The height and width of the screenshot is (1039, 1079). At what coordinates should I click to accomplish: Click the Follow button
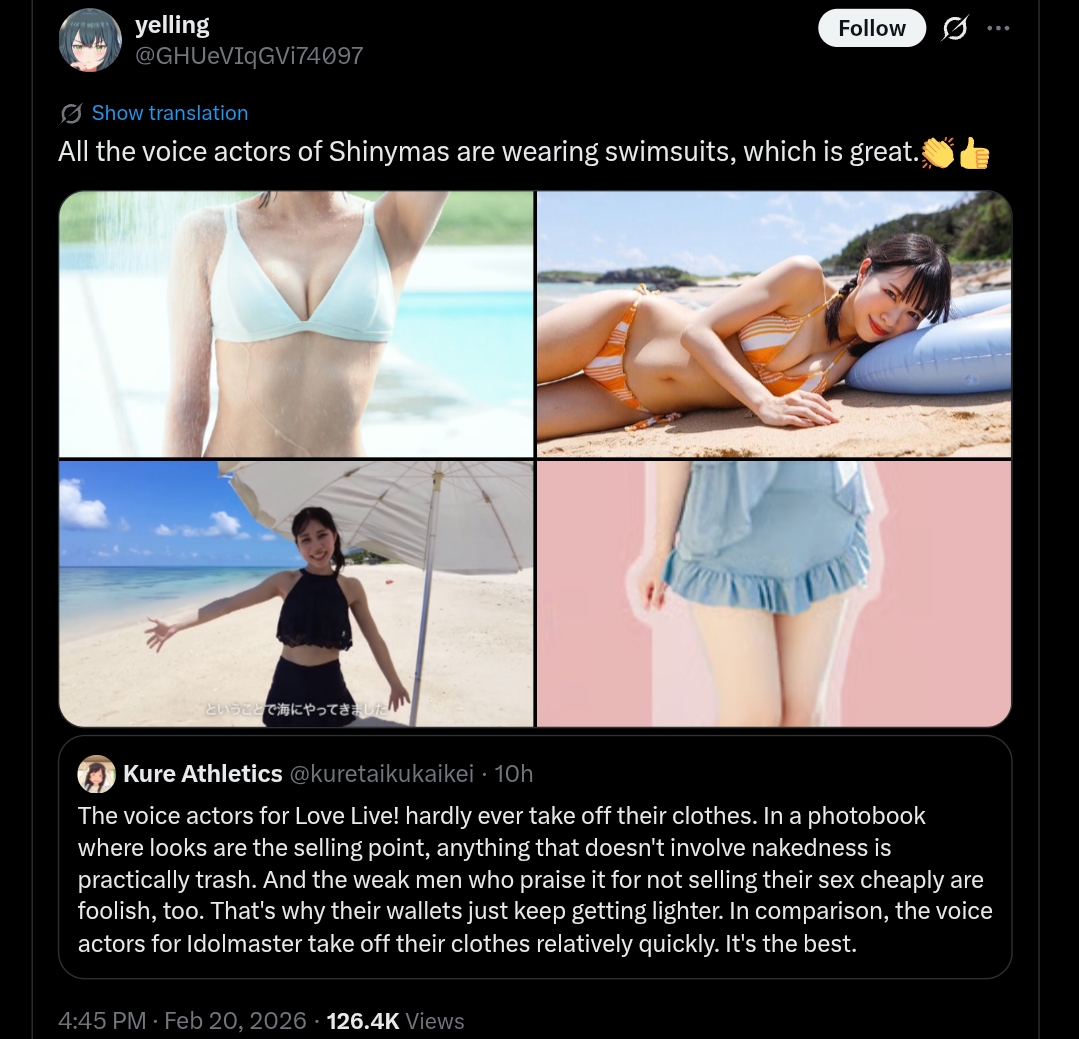coord(871,28)
